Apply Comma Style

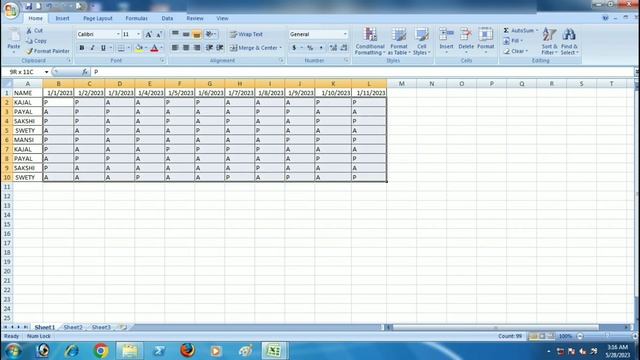[321, 48]
